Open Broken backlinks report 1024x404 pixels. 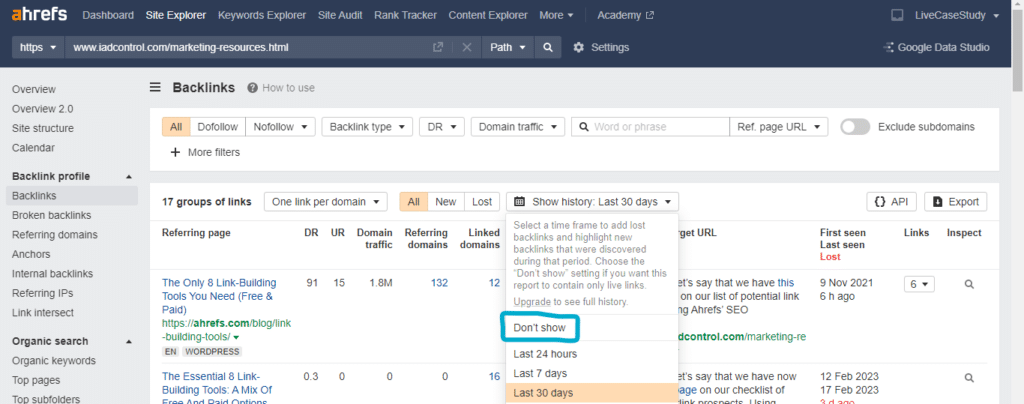pos(52,215)
